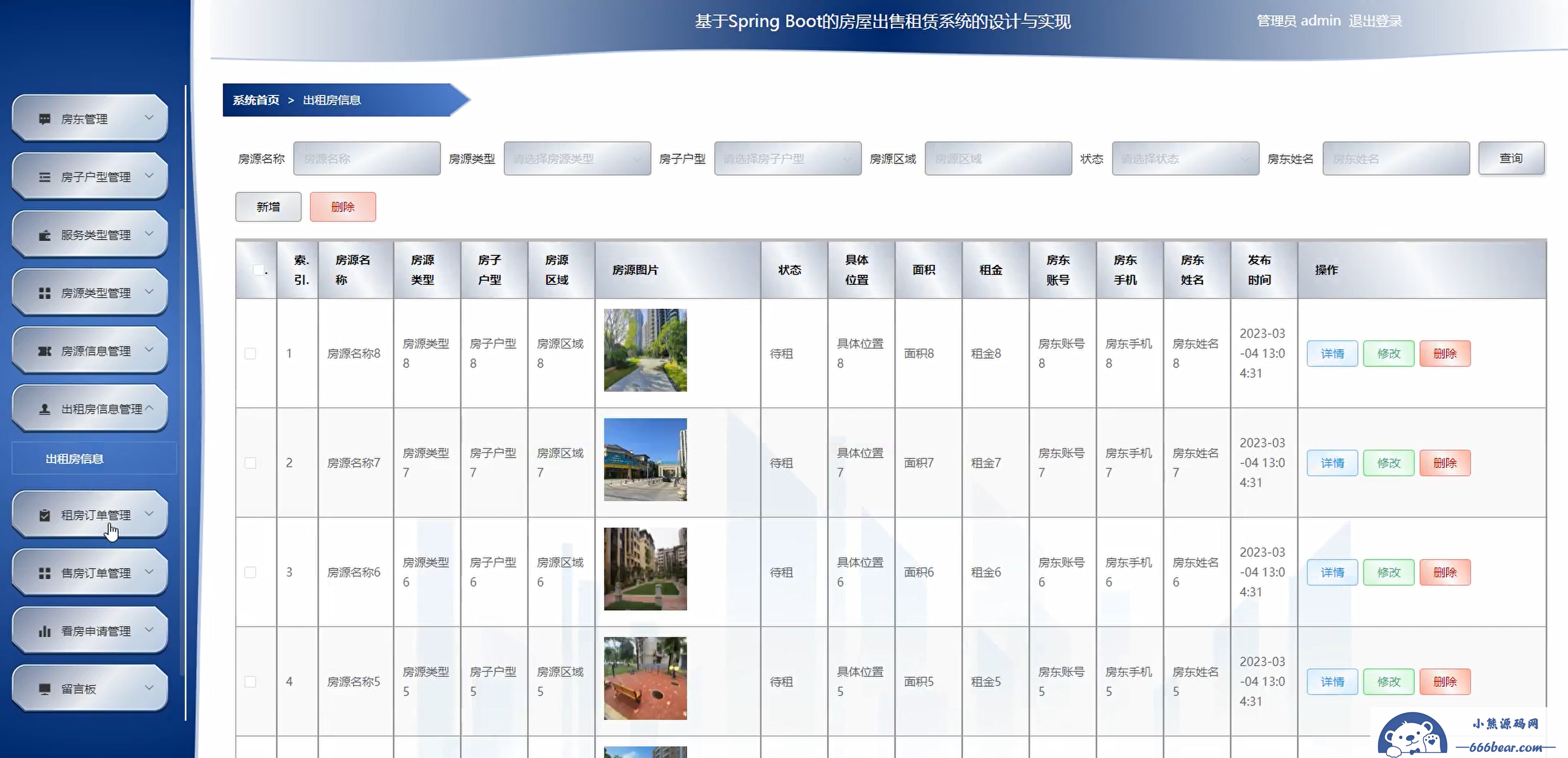Expand the 留言板 menu chevron
This screenshot has height=758, width=1568.
(149, 688)
